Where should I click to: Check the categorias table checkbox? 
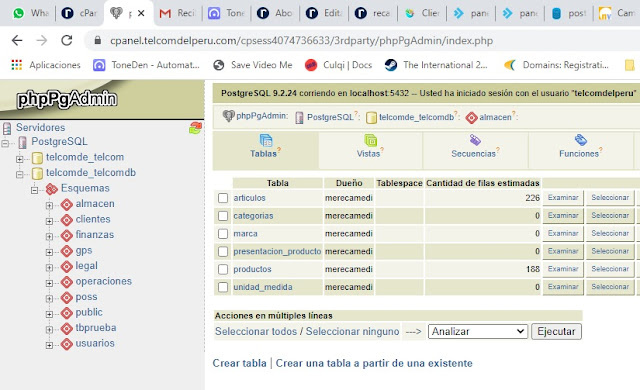click(223, 216)
